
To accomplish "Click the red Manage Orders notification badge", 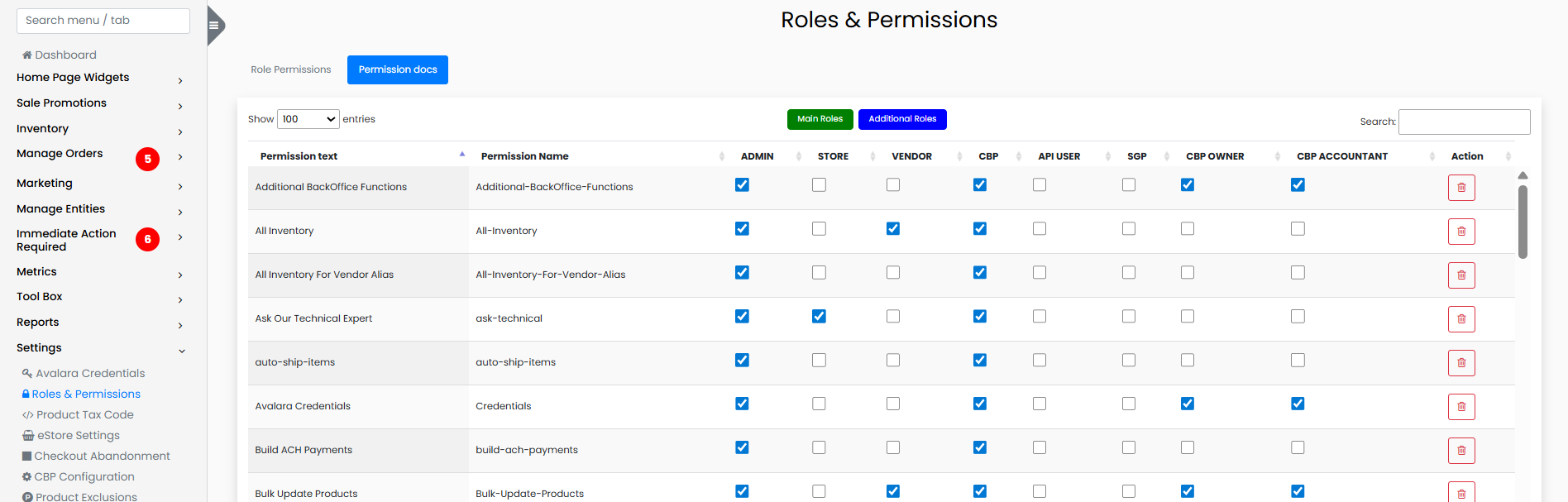I will point(147,159).
